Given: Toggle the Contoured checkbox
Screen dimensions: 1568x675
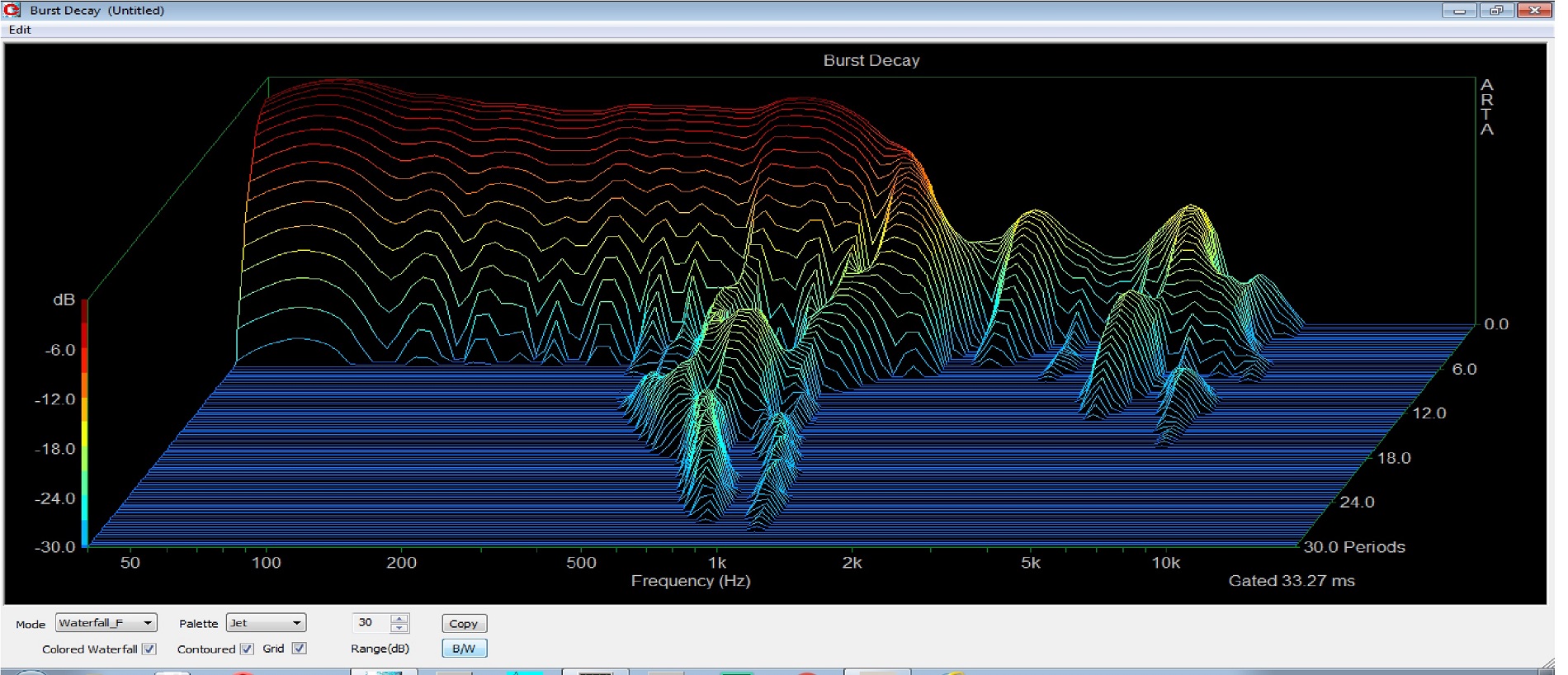Looking at the screenshot, I should click(x=247, y=649).
